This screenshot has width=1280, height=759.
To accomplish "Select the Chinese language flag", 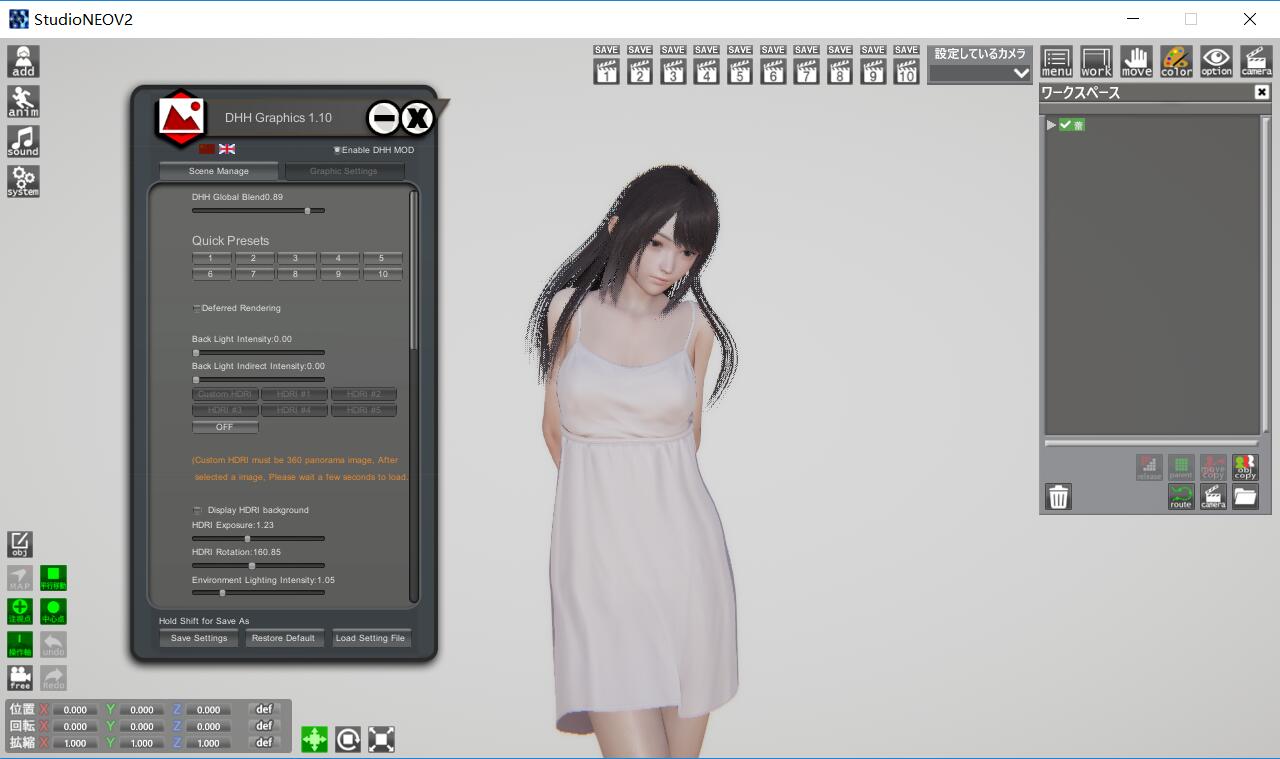I will (207, 149).
